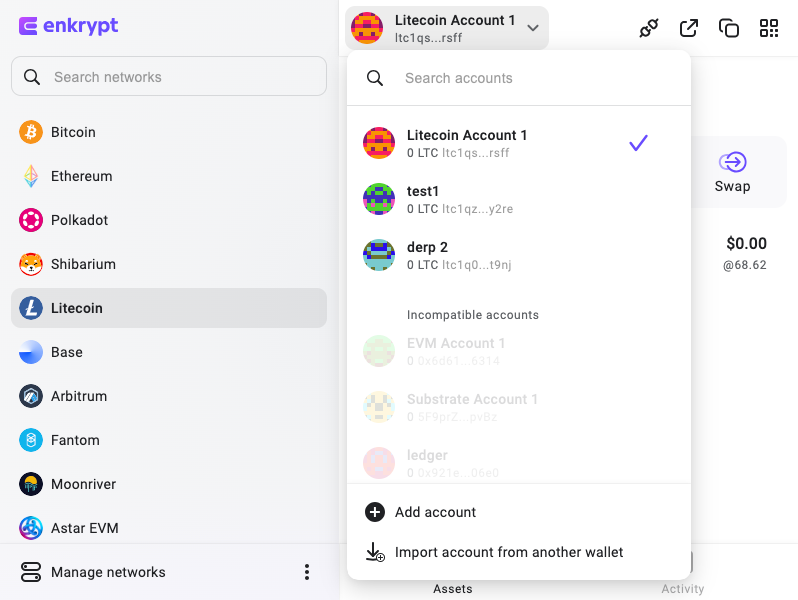Image resolution: width=798 pixels, height=600 pixels.
Task: Select the Base network
Action: (x=169, y=352)
